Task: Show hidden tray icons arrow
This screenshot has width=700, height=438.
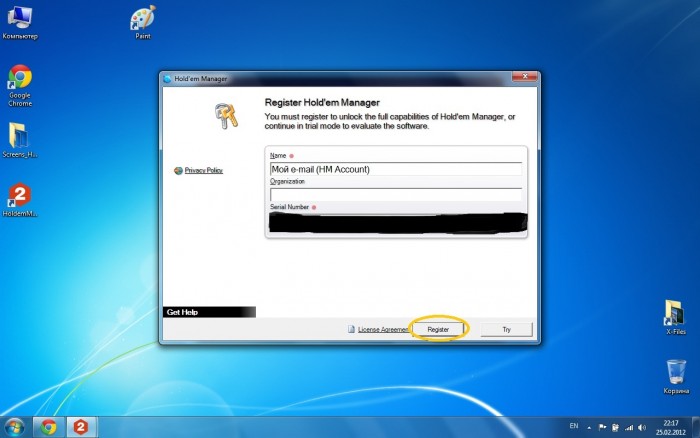Action: point(589,428)
